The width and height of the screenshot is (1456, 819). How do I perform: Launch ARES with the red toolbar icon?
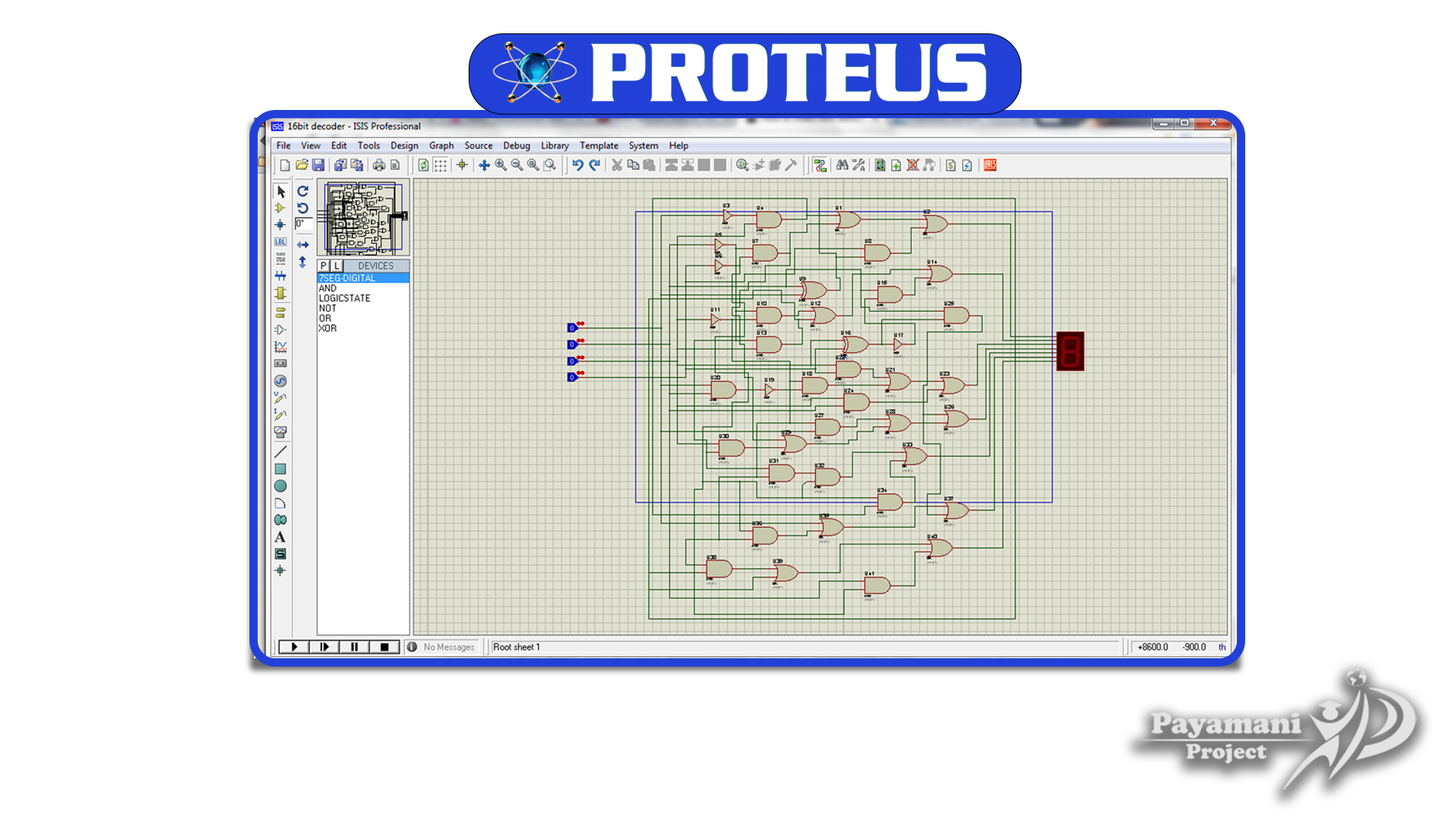point(990,165)
